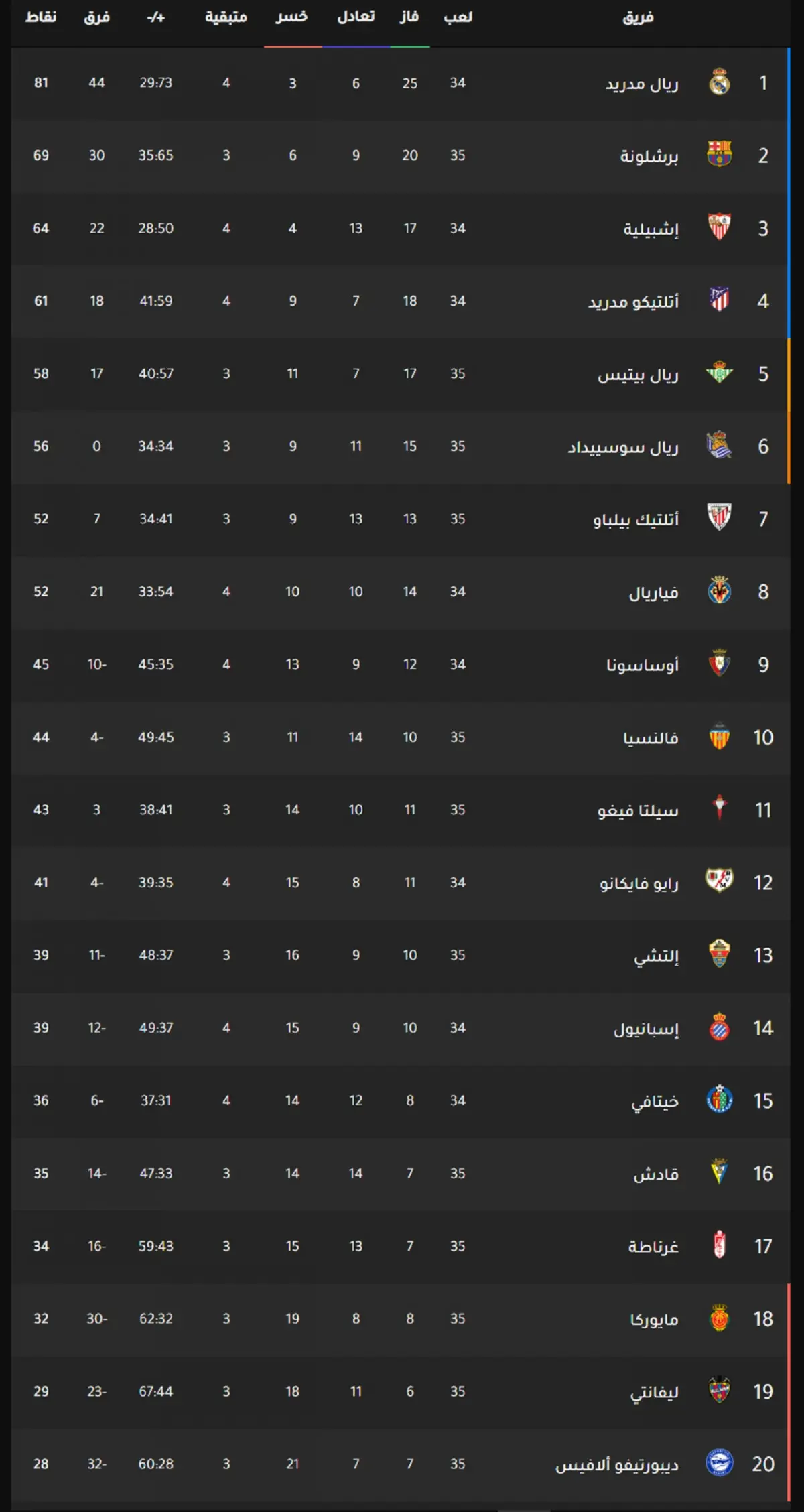The height and width of the screenshot is (1512, 804).
Task: Click the Valencia bat crest
Action: click(720, 737)
